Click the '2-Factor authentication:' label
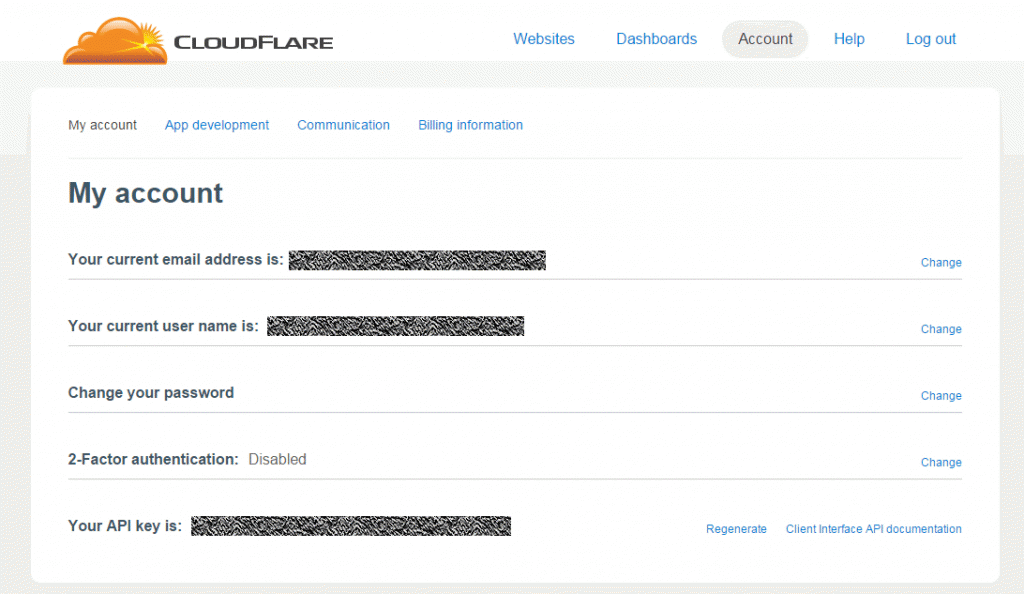The image size is (1024, 594). pos(153,460)
